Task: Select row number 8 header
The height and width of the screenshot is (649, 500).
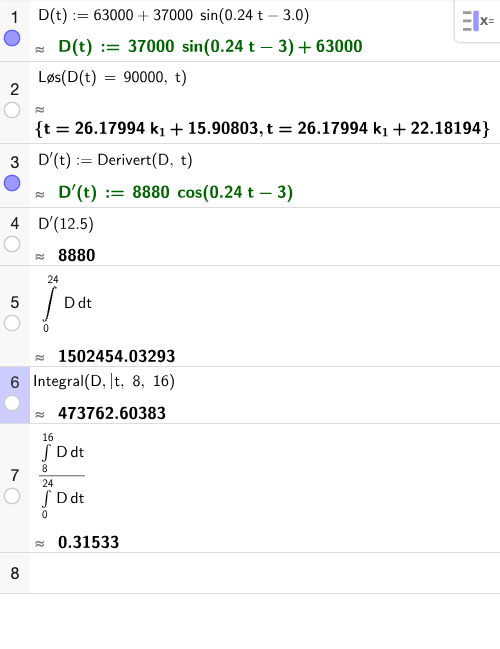Action: [x=14, y=573]
